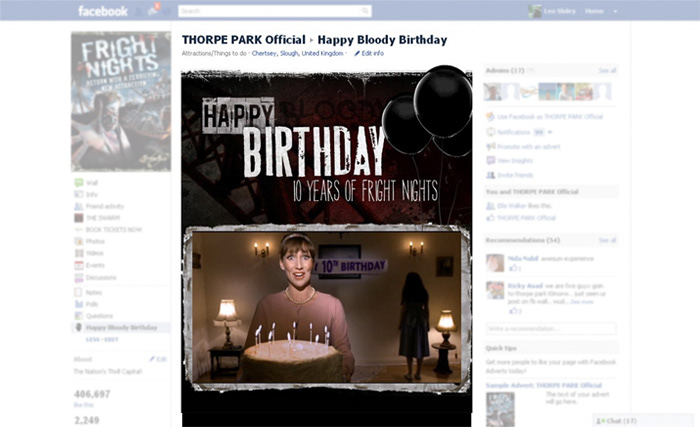Open the Discussions tab icon
Viewport: 700px width, 427px height.
pos(79,278)
